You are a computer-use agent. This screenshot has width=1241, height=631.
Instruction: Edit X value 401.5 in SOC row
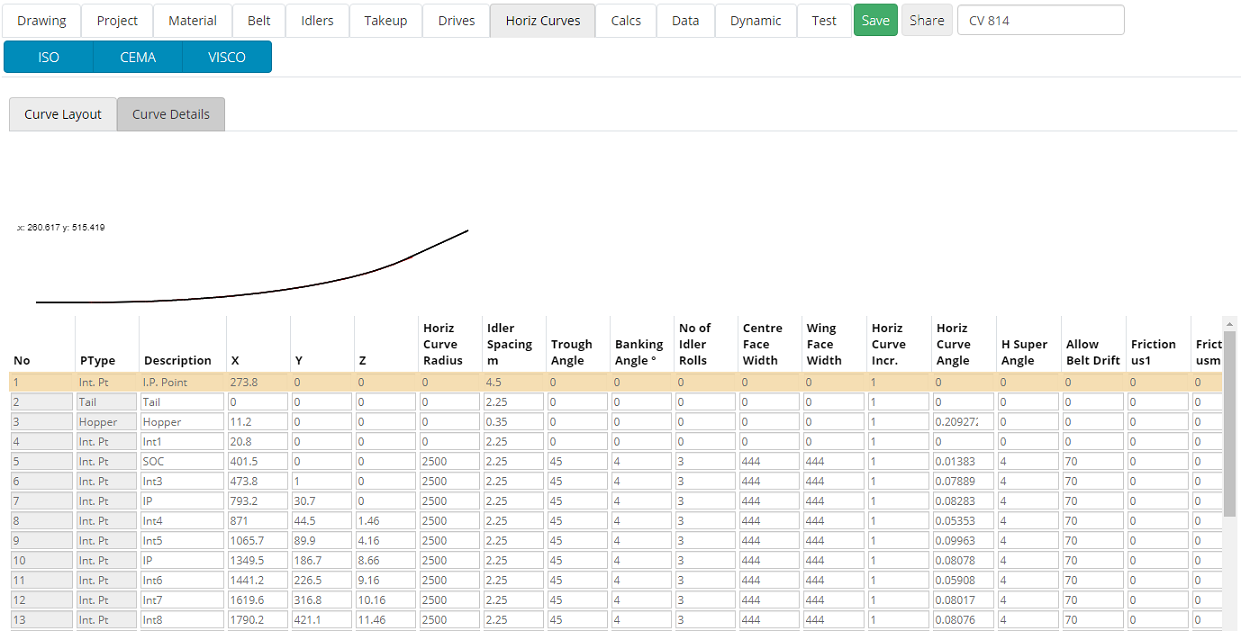tap(259, 461)
